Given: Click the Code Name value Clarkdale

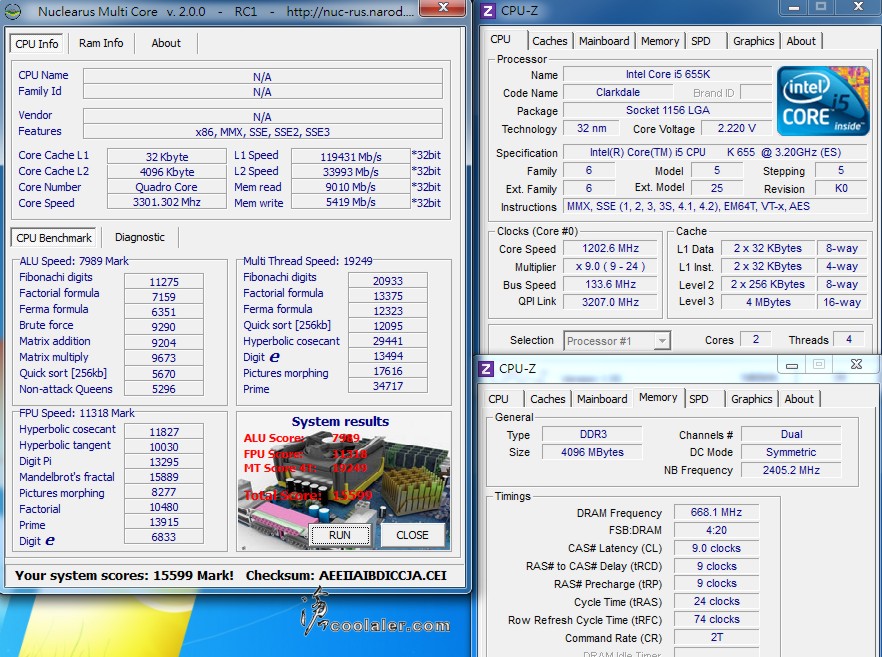Looking at the screenshot, I should coord(618,92).
